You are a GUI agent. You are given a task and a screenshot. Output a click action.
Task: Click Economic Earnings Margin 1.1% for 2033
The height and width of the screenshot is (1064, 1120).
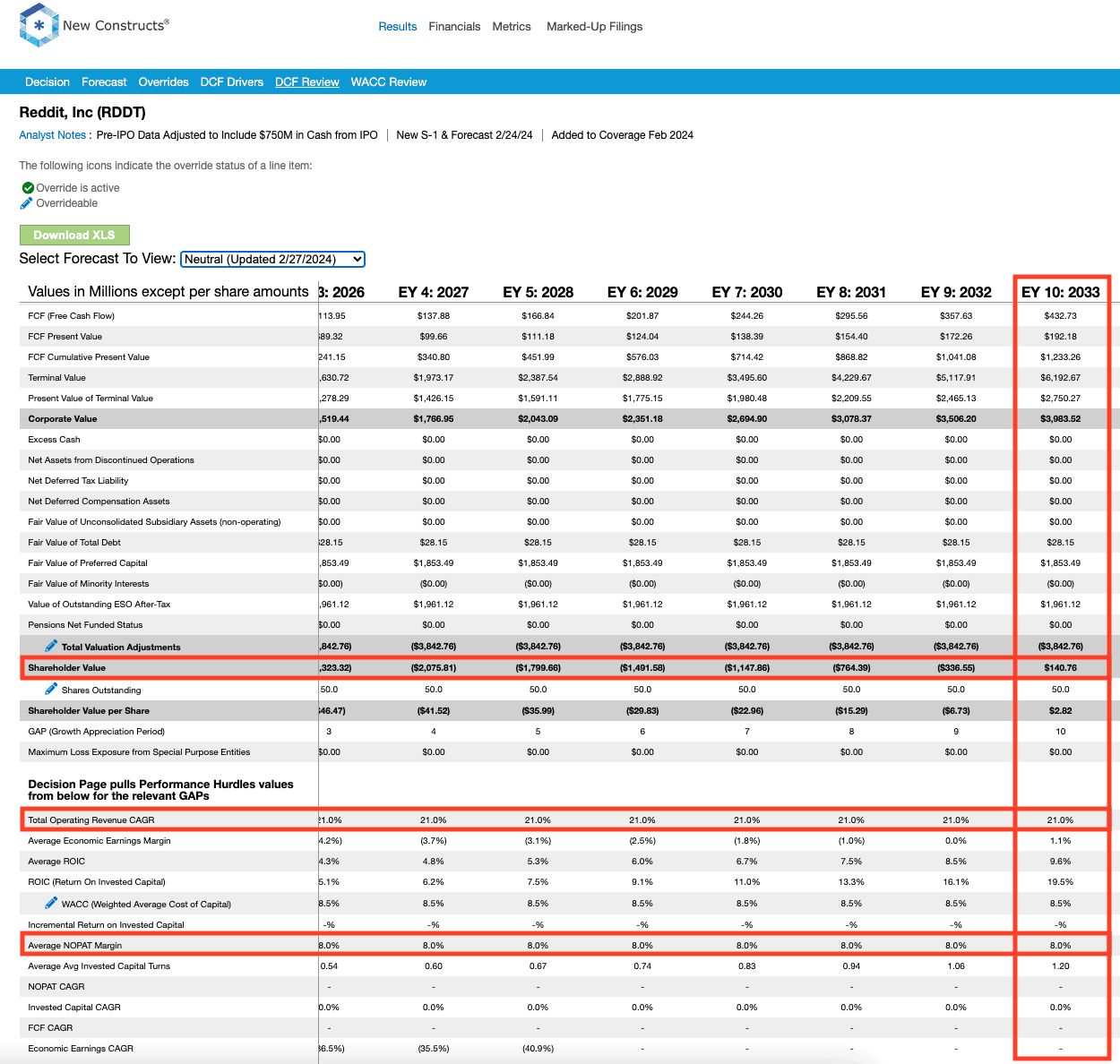click(x=1061, y=841)
